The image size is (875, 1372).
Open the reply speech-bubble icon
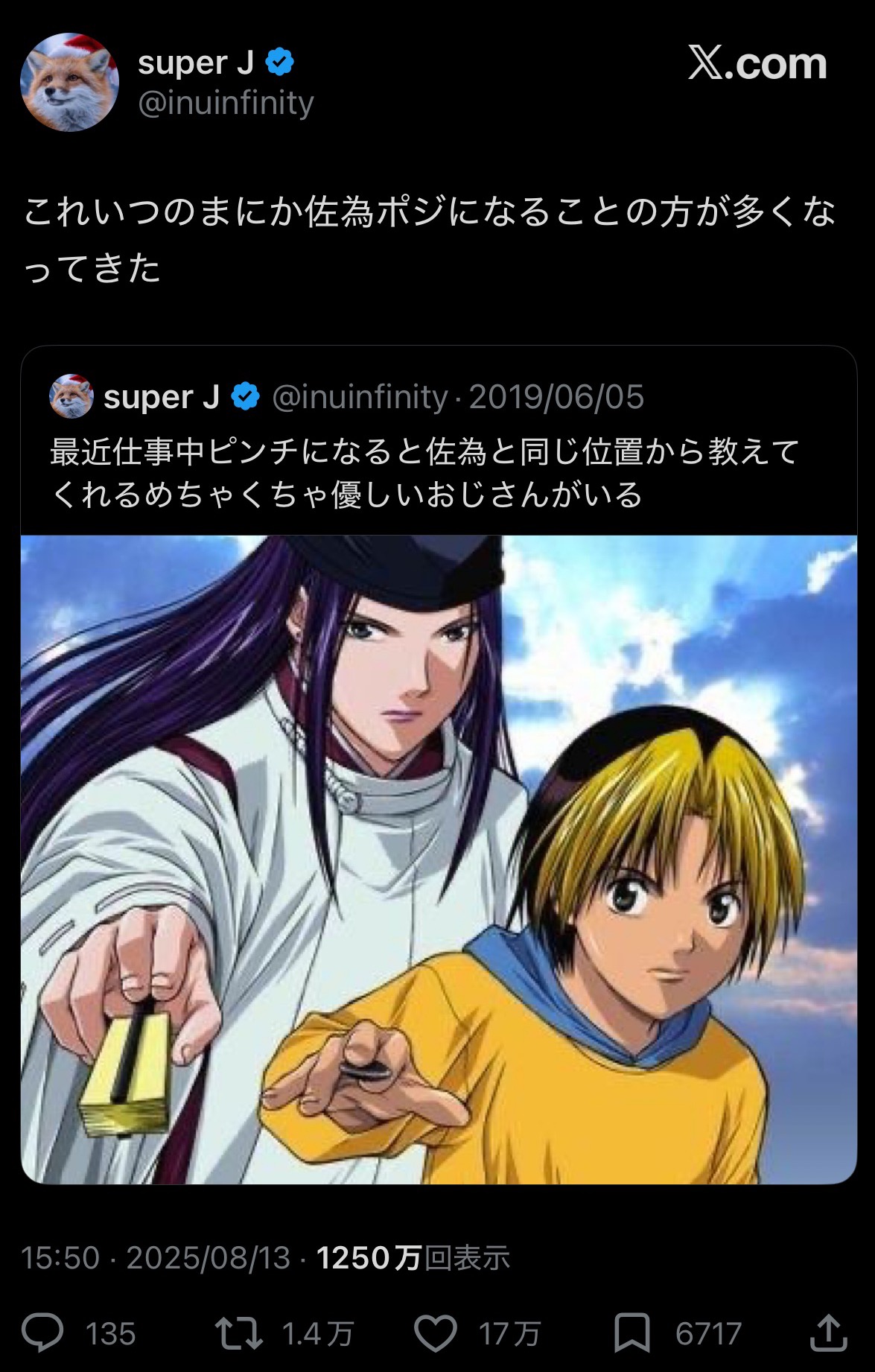[x=42, y=1333]
